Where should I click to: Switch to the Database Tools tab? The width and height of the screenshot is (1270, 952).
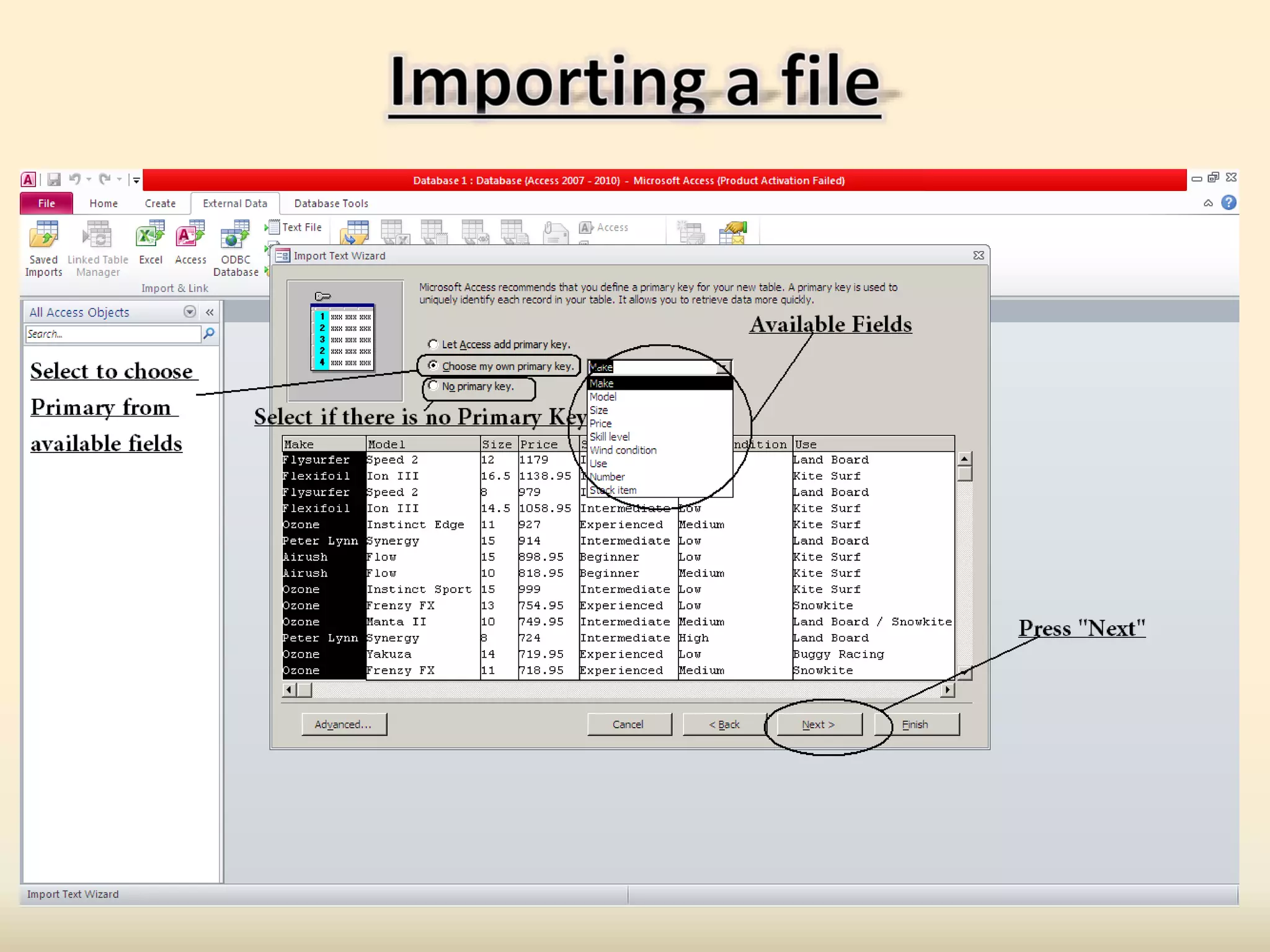pos(331,203)
